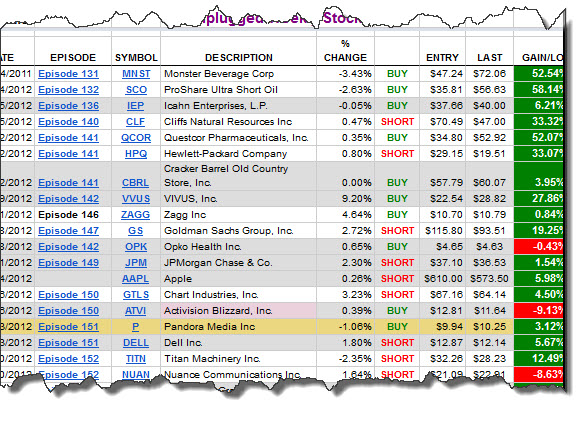Select the pink Activision Blizzard, Inc. cell
The height and width of the screenshot is (421, 587).
pyautogui.click(x=238, y=311)
